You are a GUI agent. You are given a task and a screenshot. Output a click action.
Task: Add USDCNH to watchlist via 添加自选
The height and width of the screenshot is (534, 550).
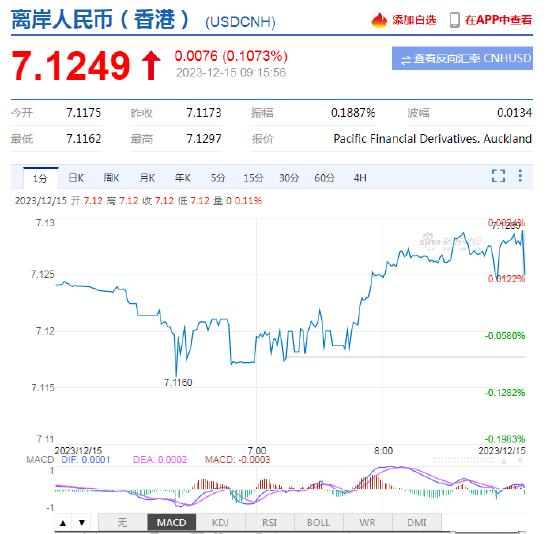(x=414, y=20)
